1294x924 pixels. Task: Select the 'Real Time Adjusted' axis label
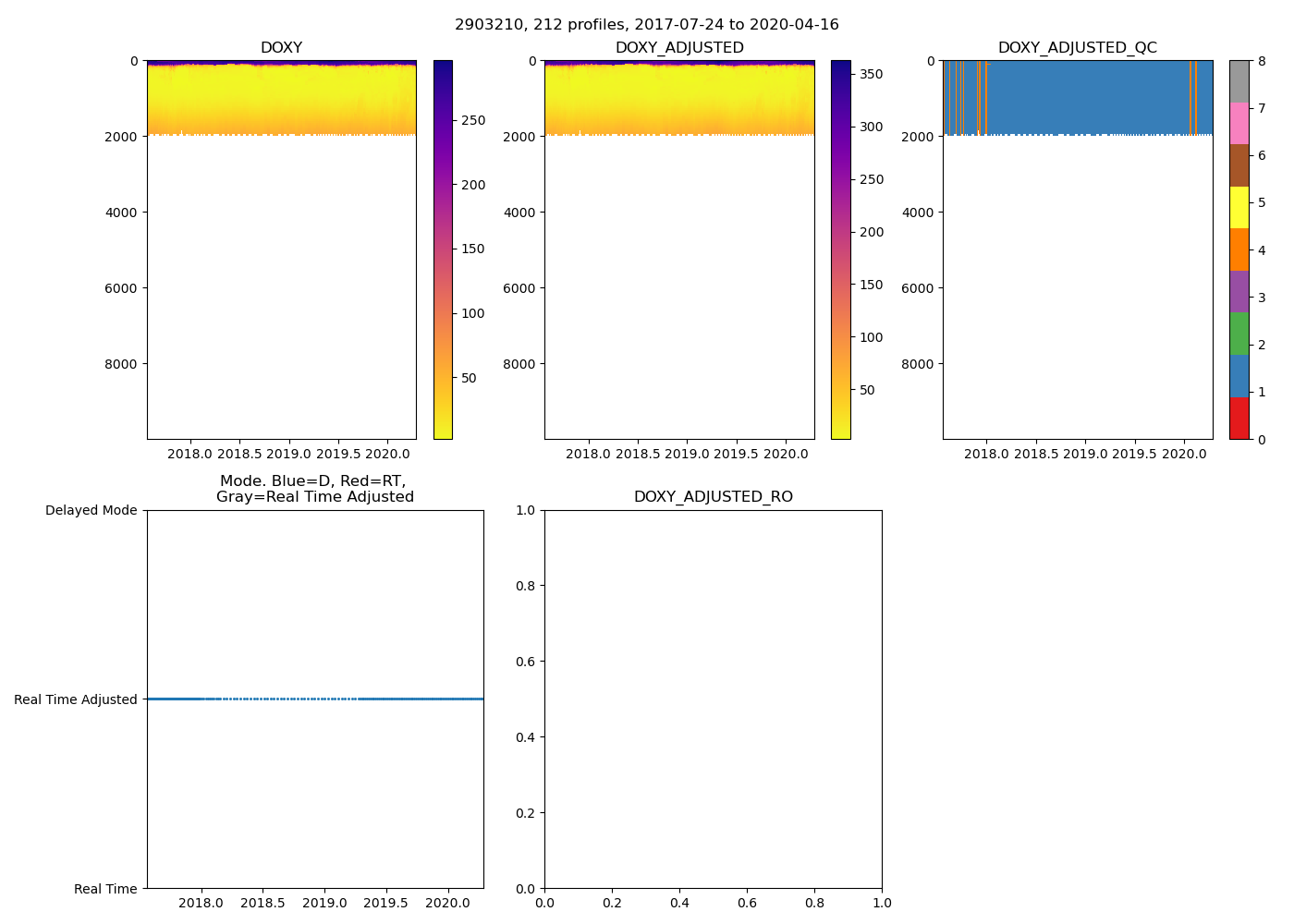click(x=76, y=699)
